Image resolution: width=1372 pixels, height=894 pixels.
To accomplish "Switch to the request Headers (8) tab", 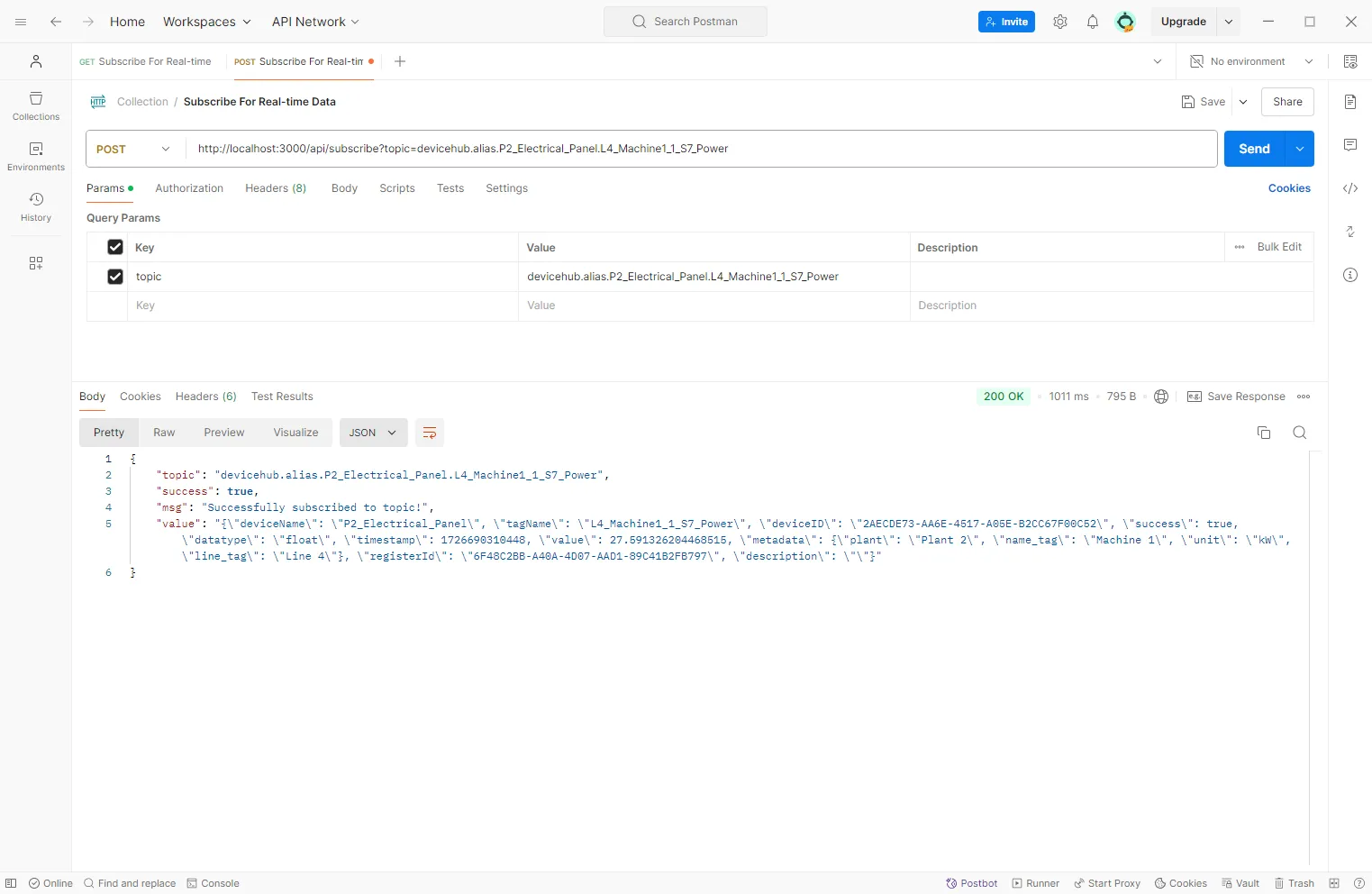I will [276, 188].
